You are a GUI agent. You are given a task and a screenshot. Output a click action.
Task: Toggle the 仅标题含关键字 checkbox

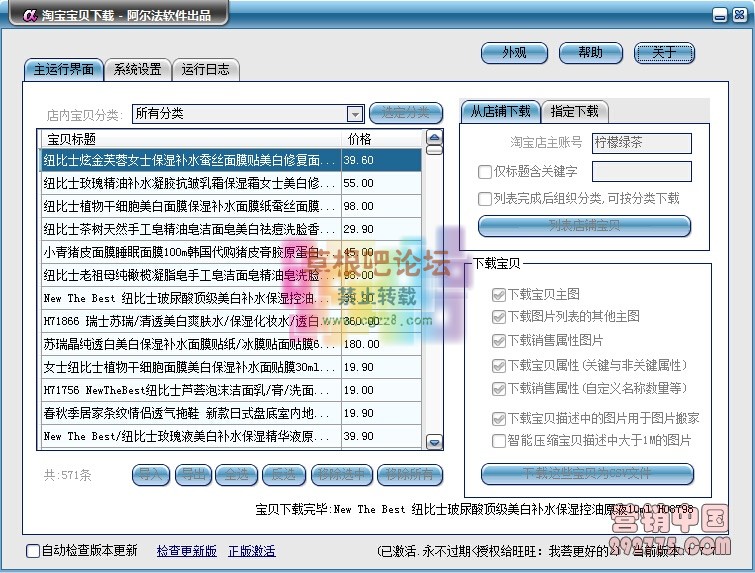484,171
